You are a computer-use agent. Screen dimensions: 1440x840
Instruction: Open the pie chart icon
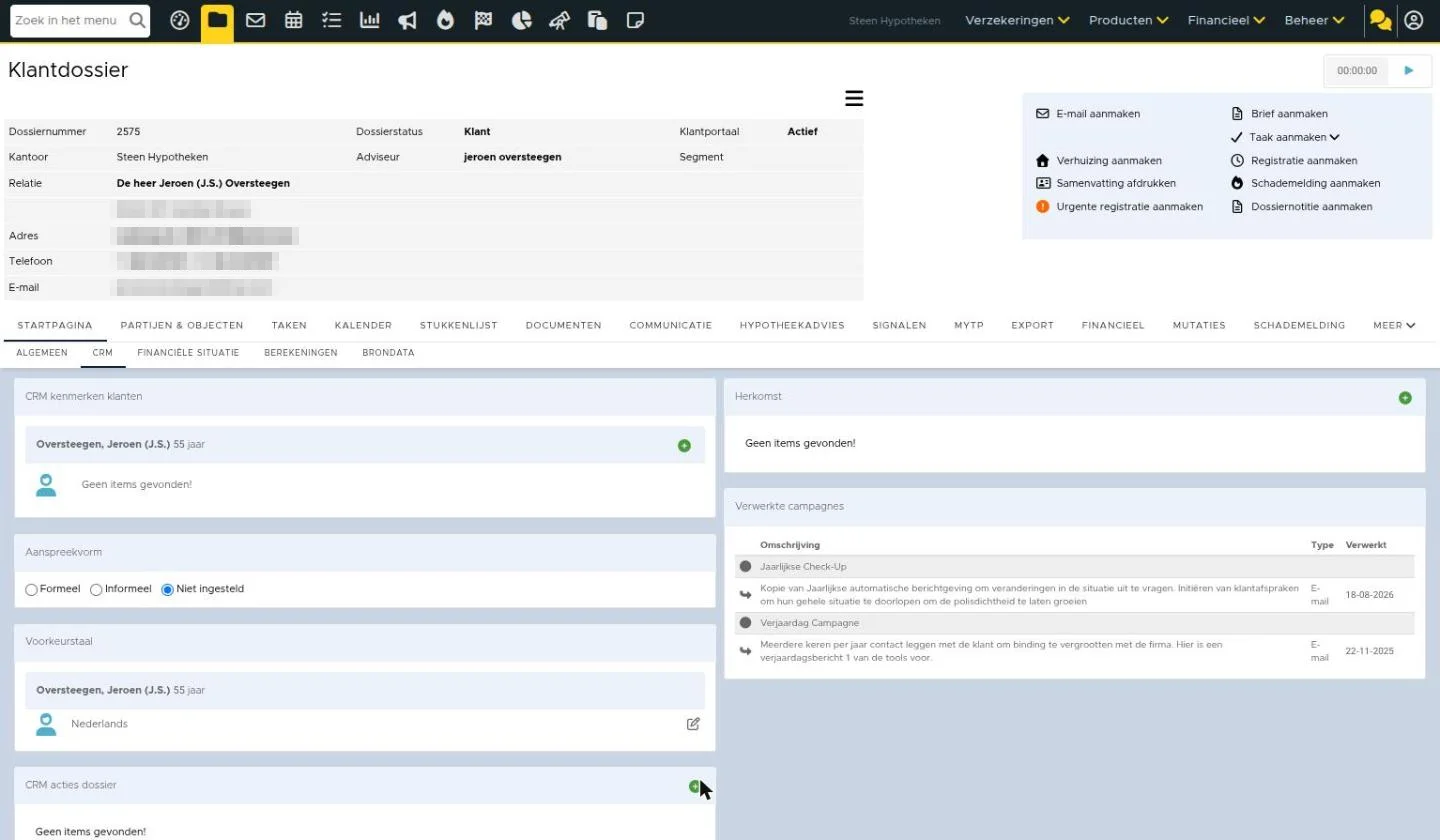521,20
